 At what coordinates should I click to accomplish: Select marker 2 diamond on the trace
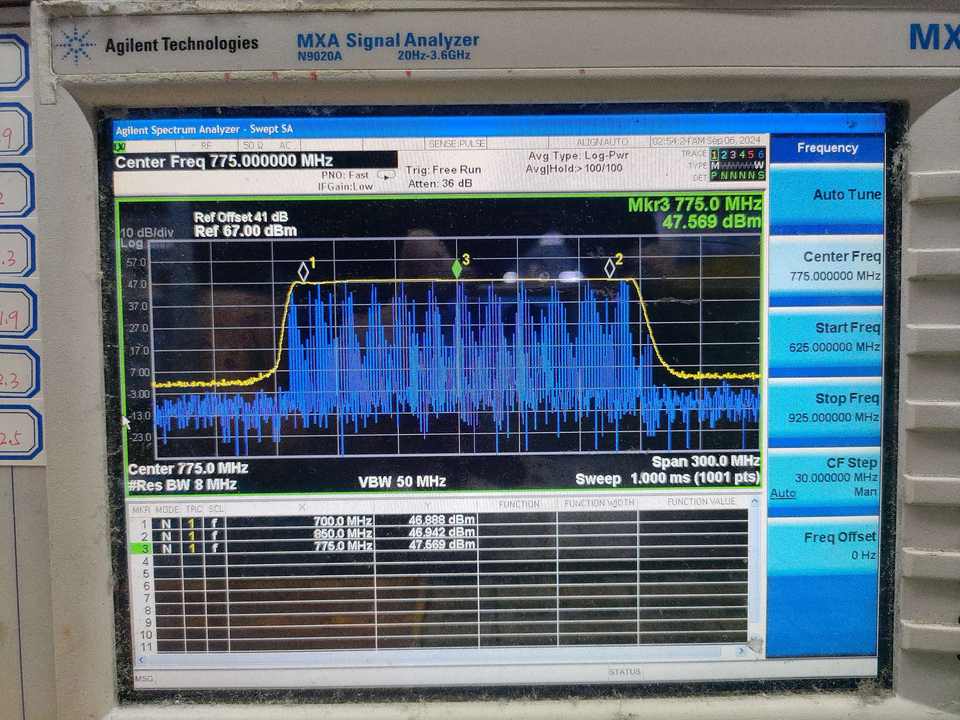(x=609, y=268)
